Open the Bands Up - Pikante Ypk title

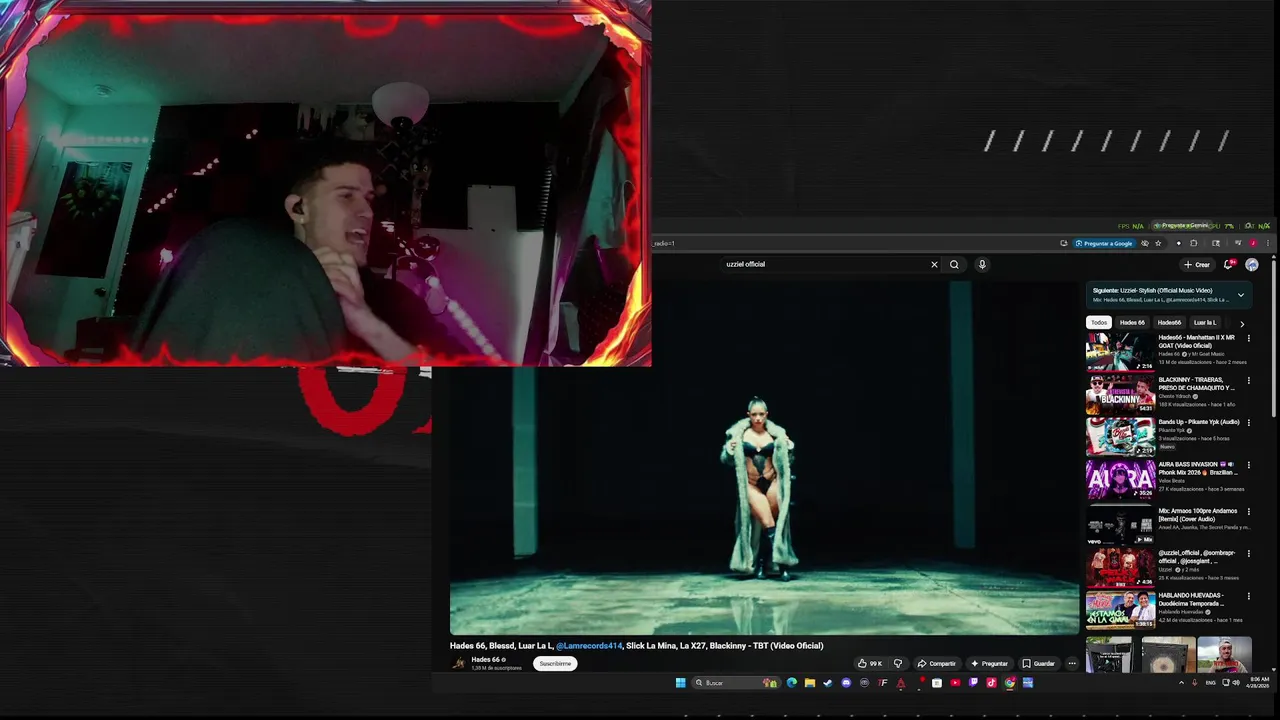coord(1199,422)
